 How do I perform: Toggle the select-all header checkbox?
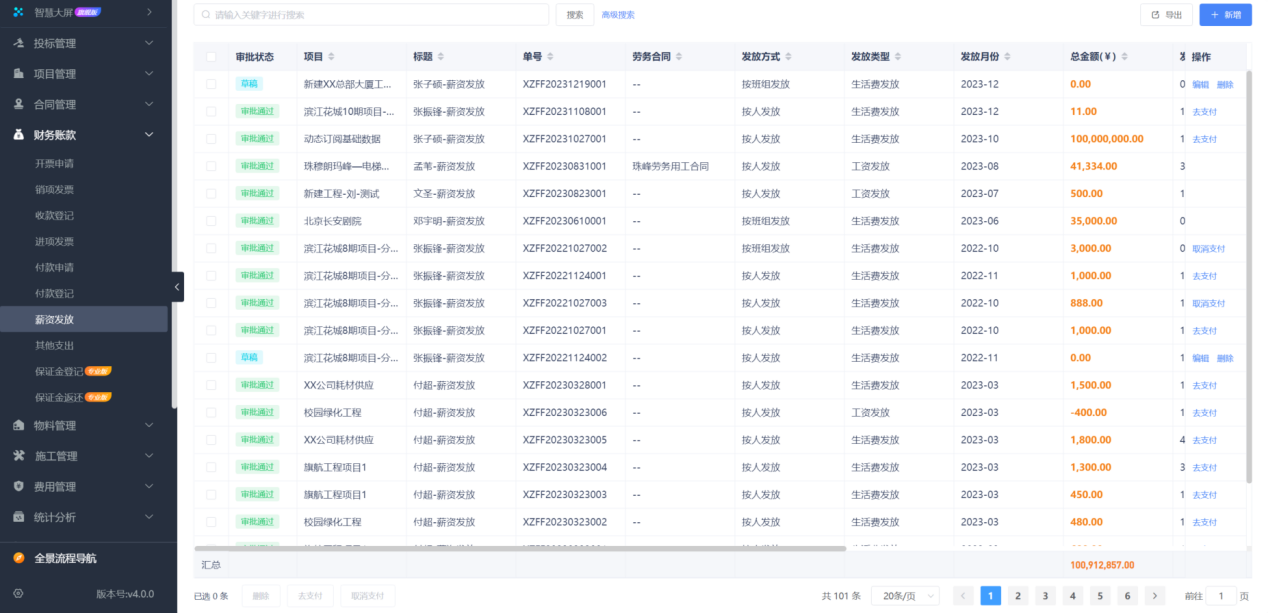click(x=211, y=57)
